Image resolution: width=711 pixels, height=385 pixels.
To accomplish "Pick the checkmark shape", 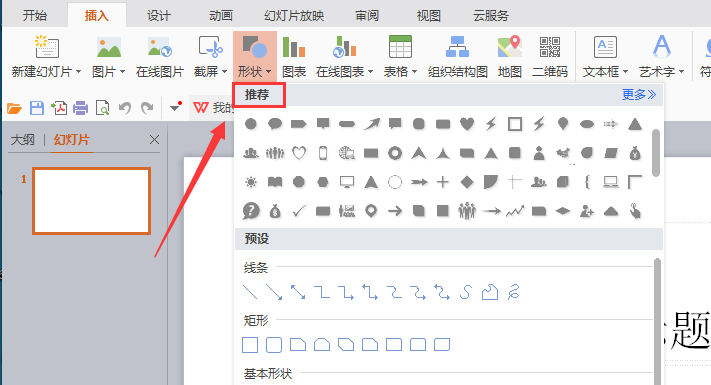I will pos(299,211).
